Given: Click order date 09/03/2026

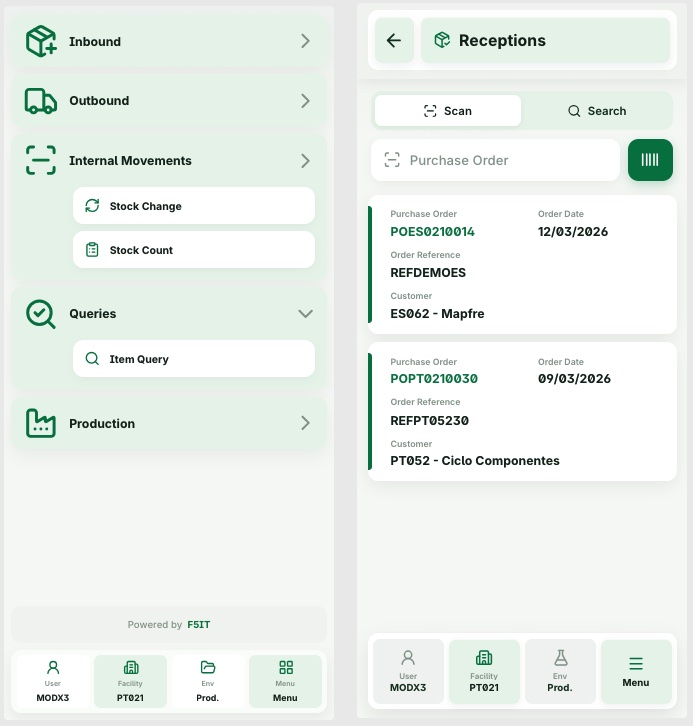Looking at the screenshot, I should tap(574, 379).
